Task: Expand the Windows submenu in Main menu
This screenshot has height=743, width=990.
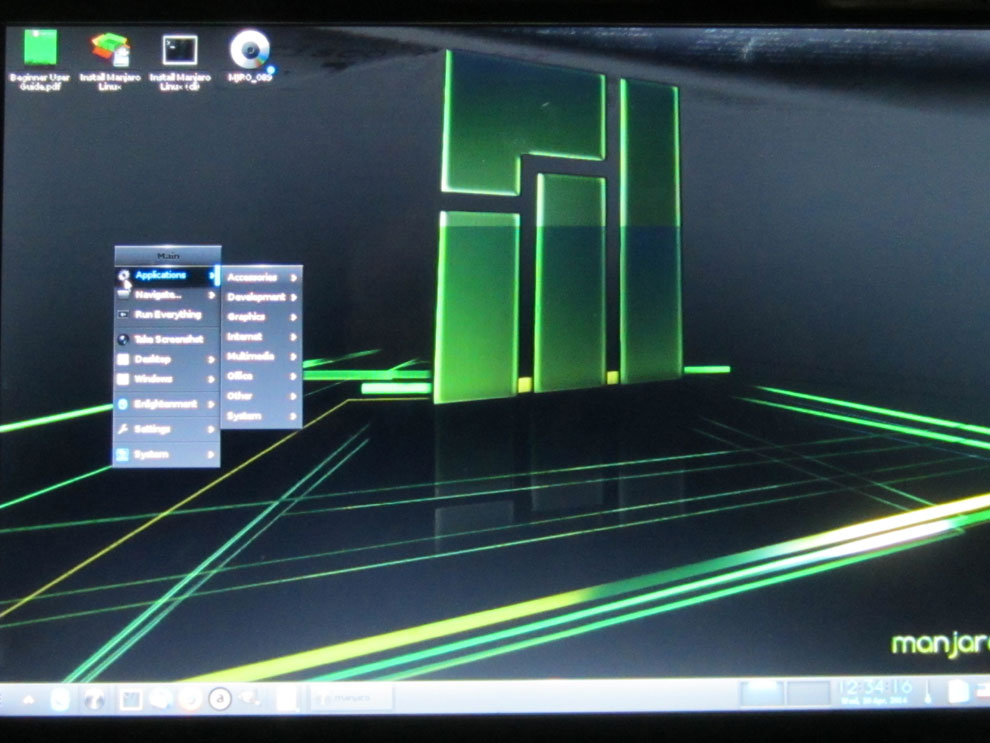Action: 167,379
